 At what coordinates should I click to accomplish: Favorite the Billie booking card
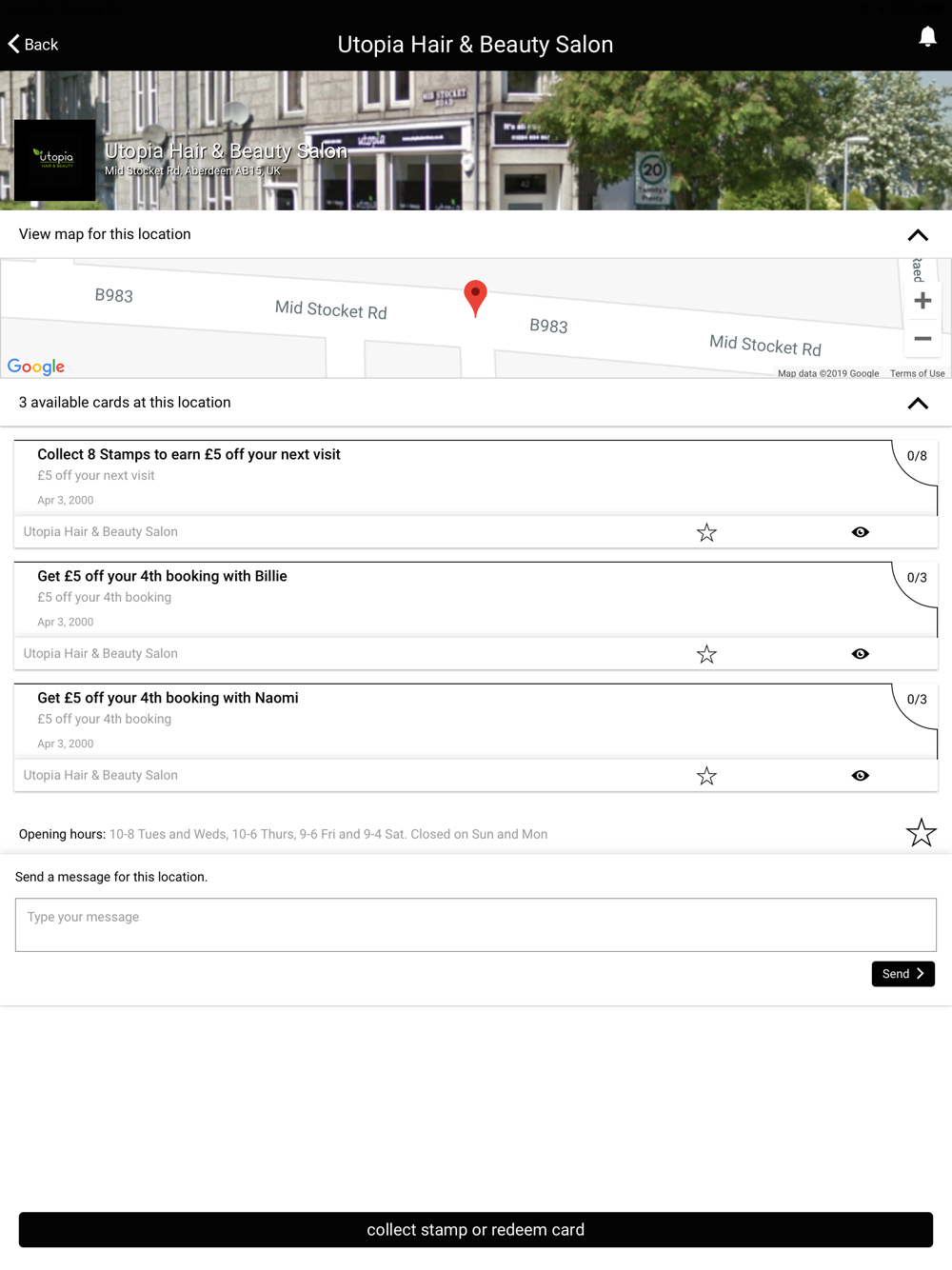[706, 654]
